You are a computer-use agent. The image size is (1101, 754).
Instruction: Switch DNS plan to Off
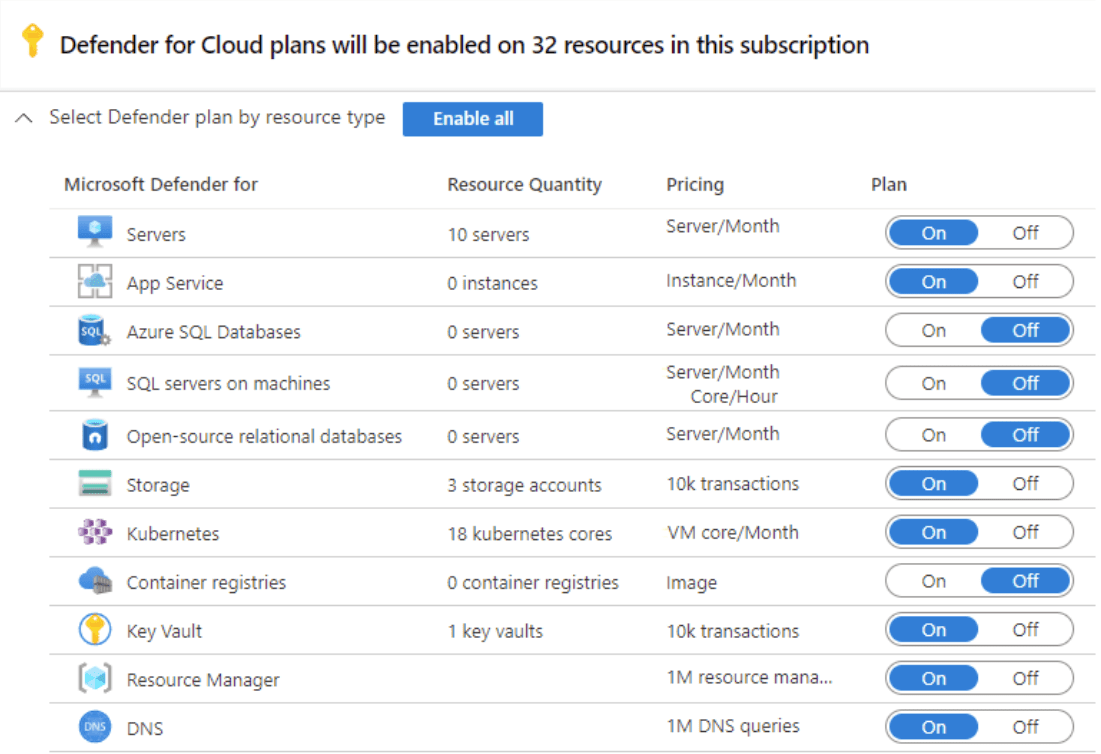click(1025, 727)
